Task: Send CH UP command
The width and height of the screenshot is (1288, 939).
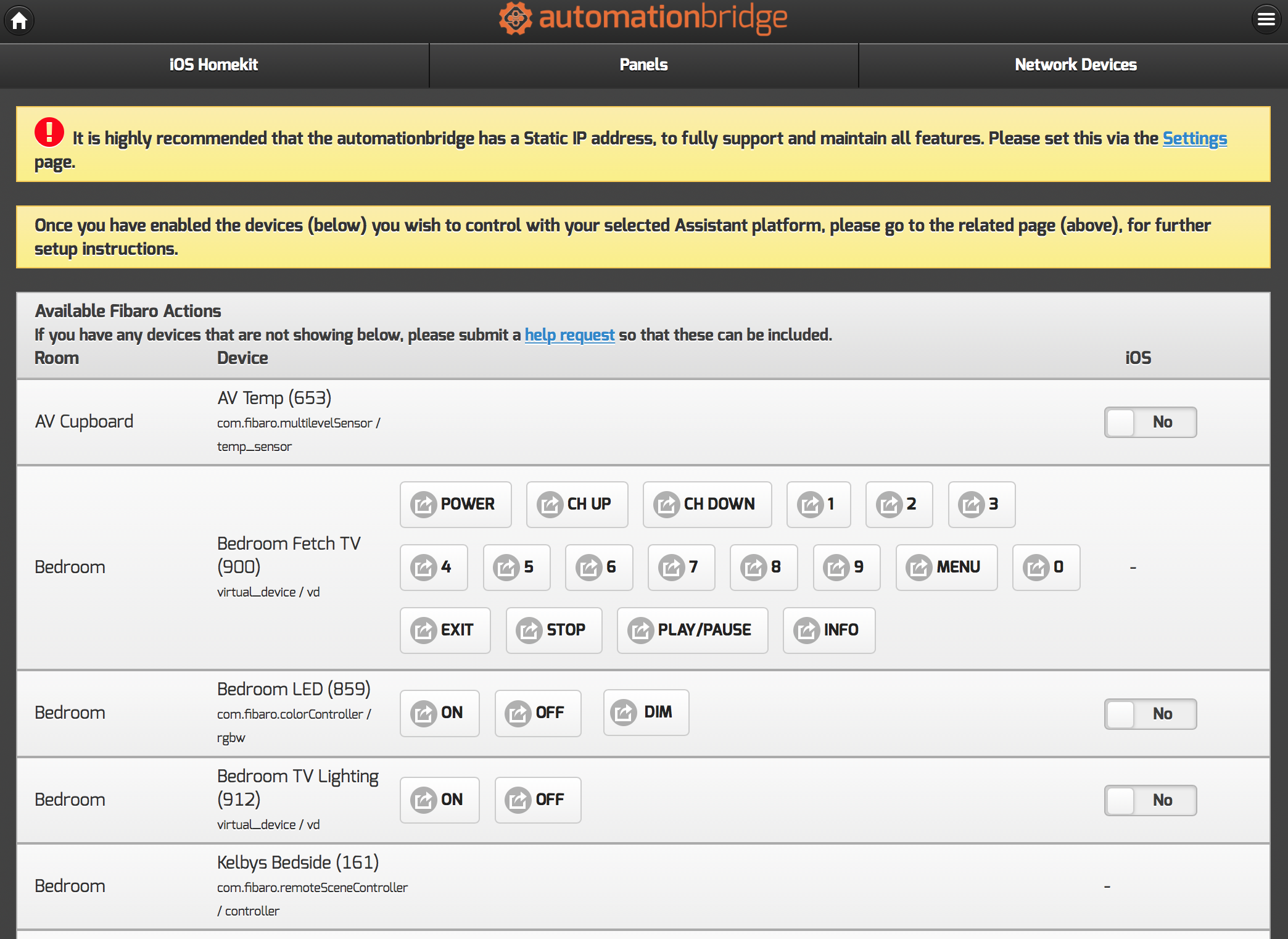Action: (577, 505)
